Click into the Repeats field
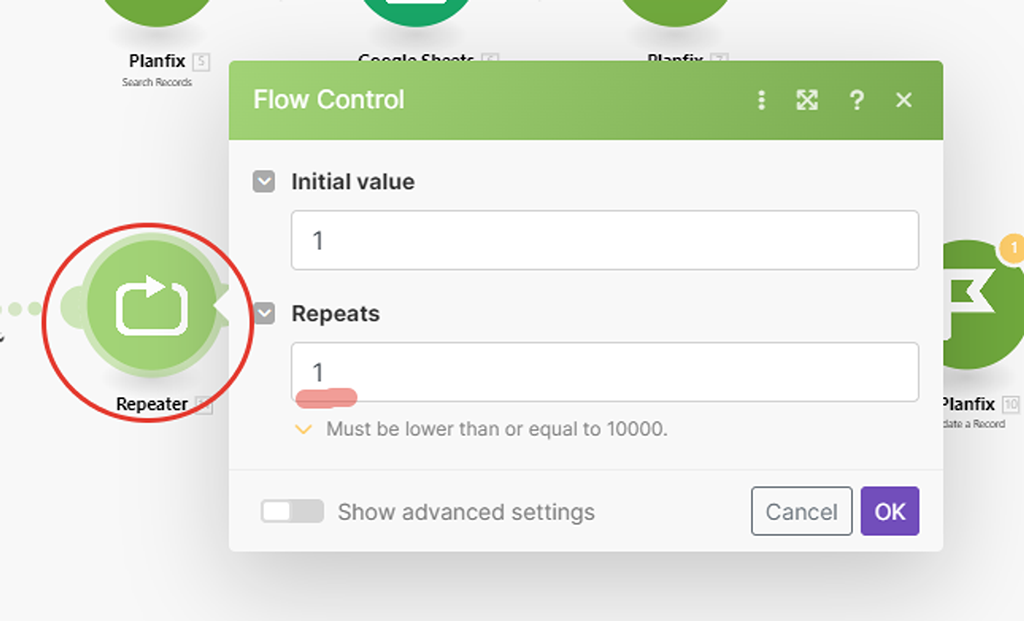 605,372
